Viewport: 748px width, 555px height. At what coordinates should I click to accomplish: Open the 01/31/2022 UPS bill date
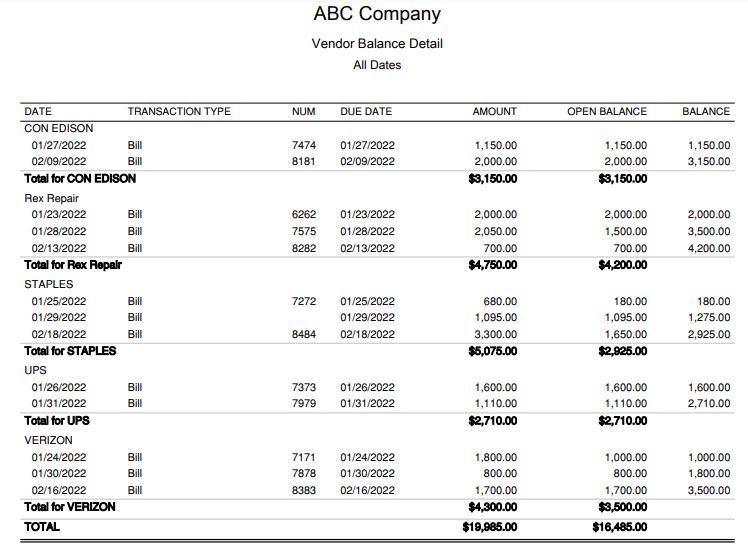[59, 403]
